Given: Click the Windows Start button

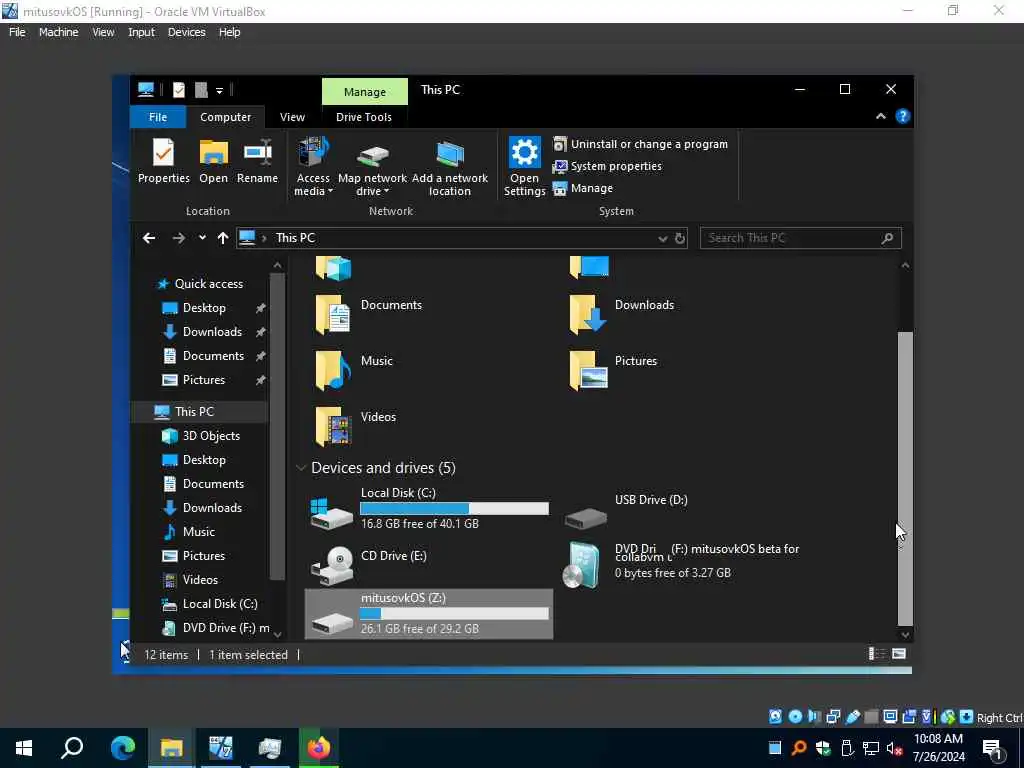Looking at the screenshot, I should point(24,748).
